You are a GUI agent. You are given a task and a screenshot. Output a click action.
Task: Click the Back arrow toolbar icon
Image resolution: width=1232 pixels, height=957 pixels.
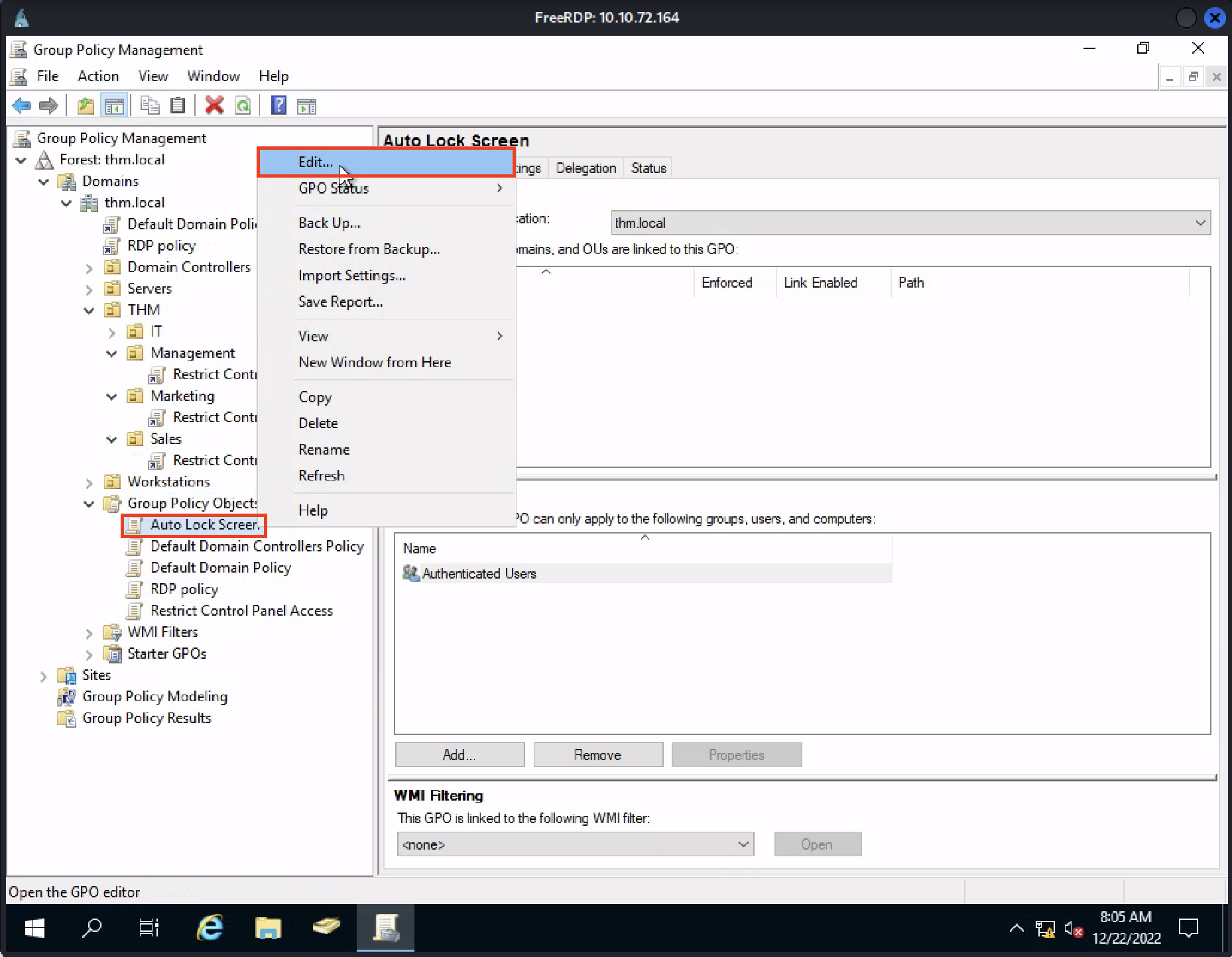click(21, 105)
